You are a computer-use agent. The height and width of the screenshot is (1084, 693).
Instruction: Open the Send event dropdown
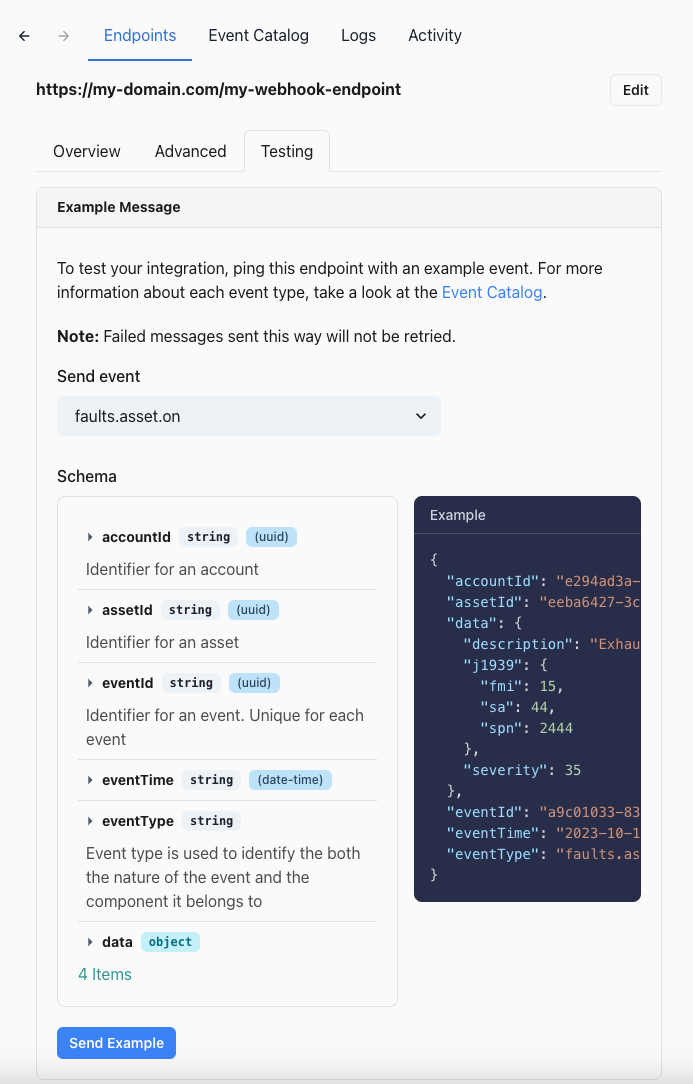[249, 416]
